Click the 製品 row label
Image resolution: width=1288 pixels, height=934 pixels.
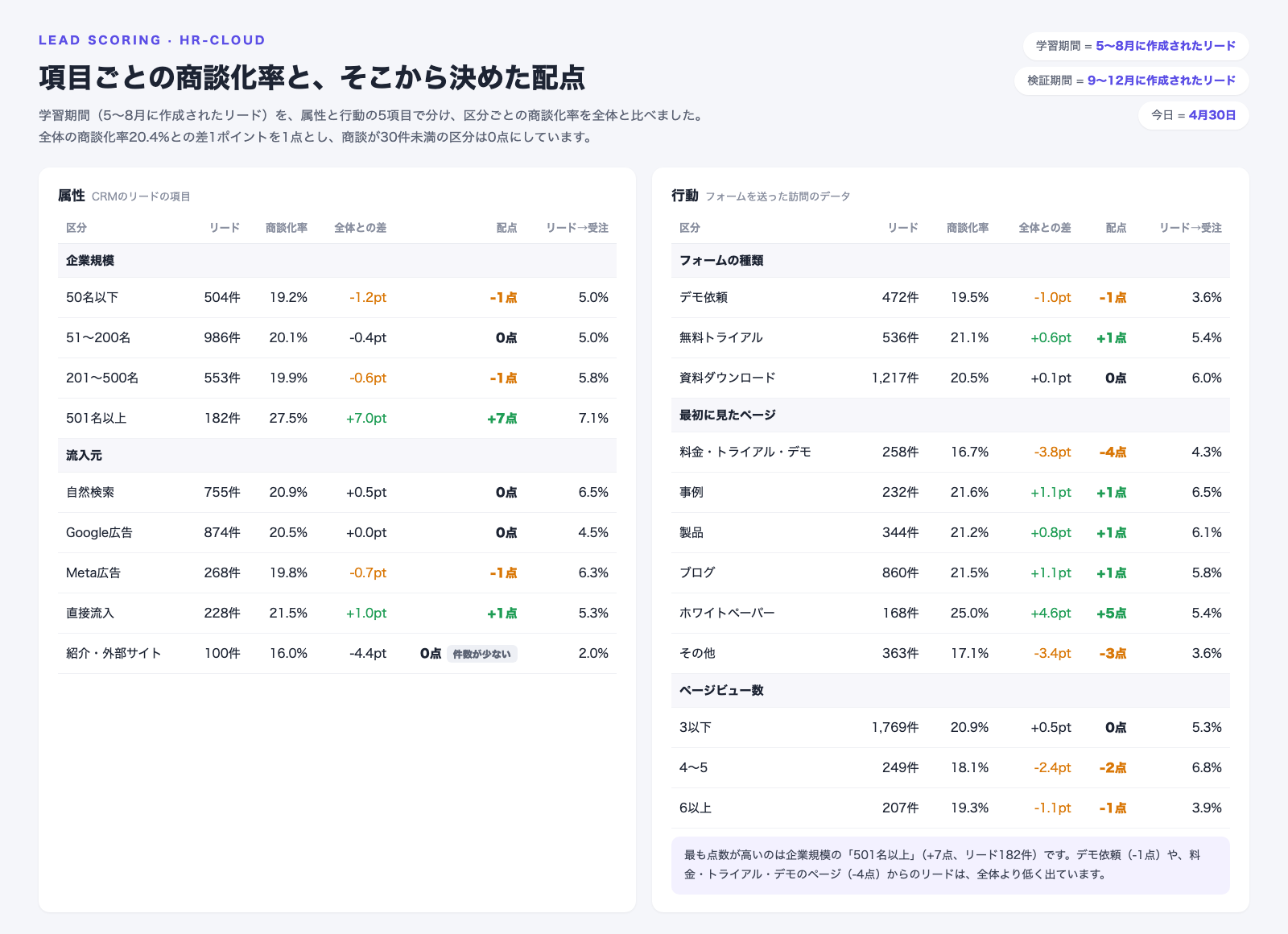pyautogui.click(x=691, y=532)
